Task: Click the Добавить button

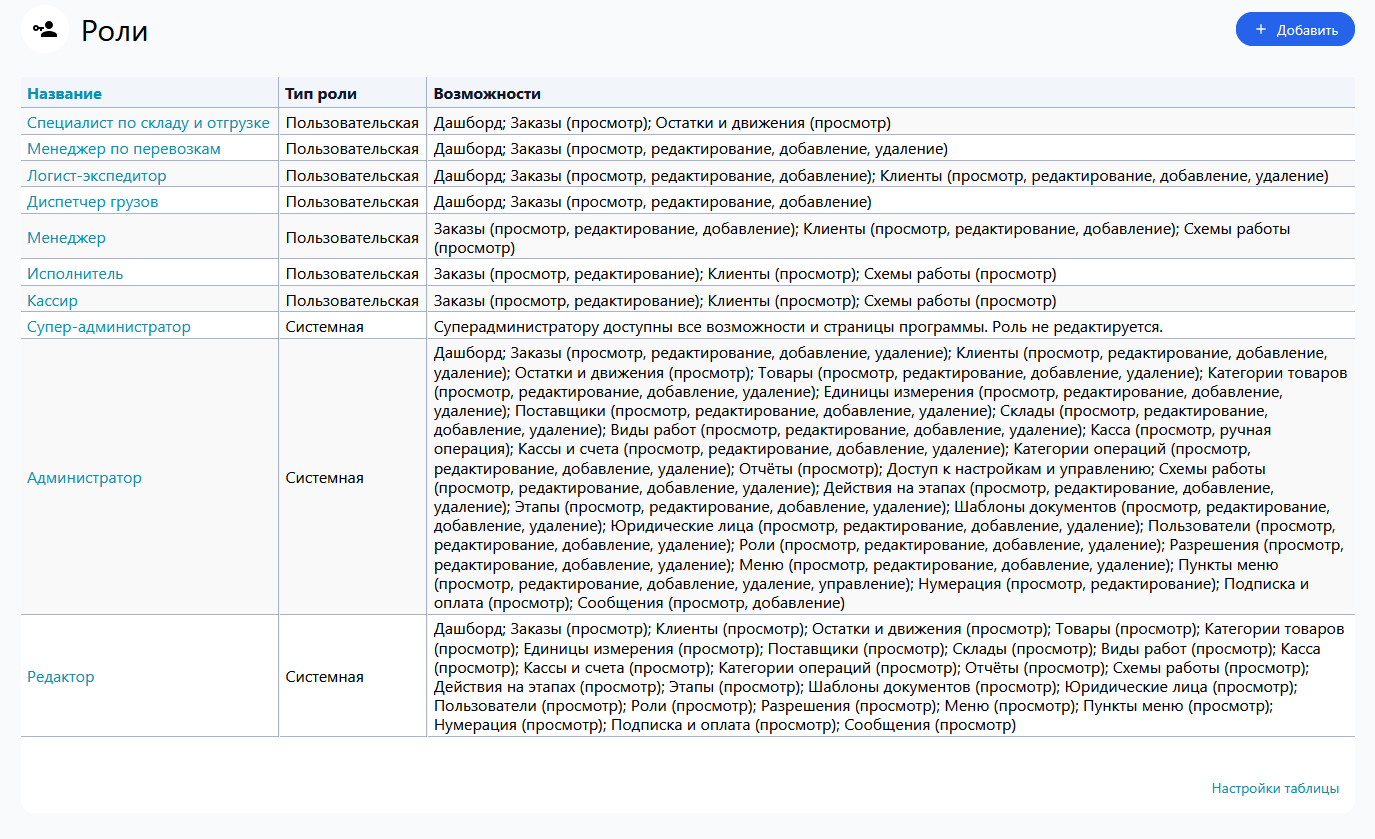Action: coord(1295,29)
